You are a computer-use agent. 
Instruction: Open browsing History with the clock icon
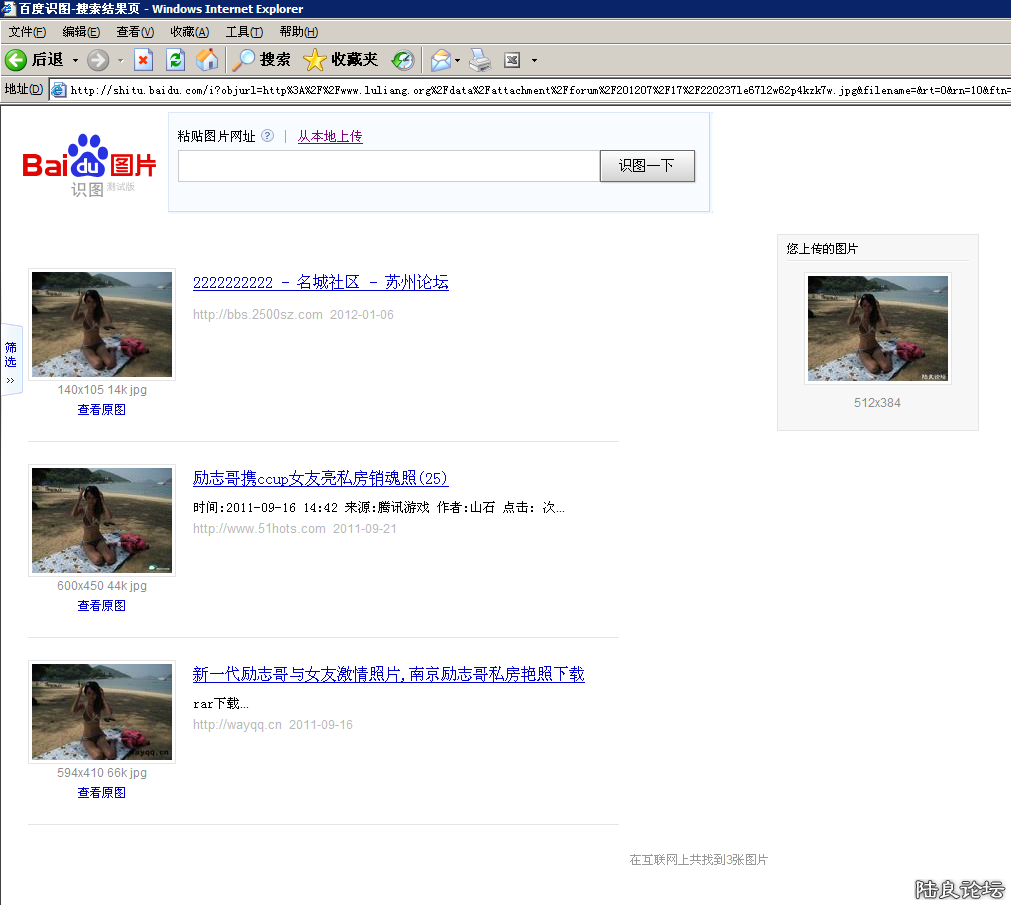click(402, 60)
